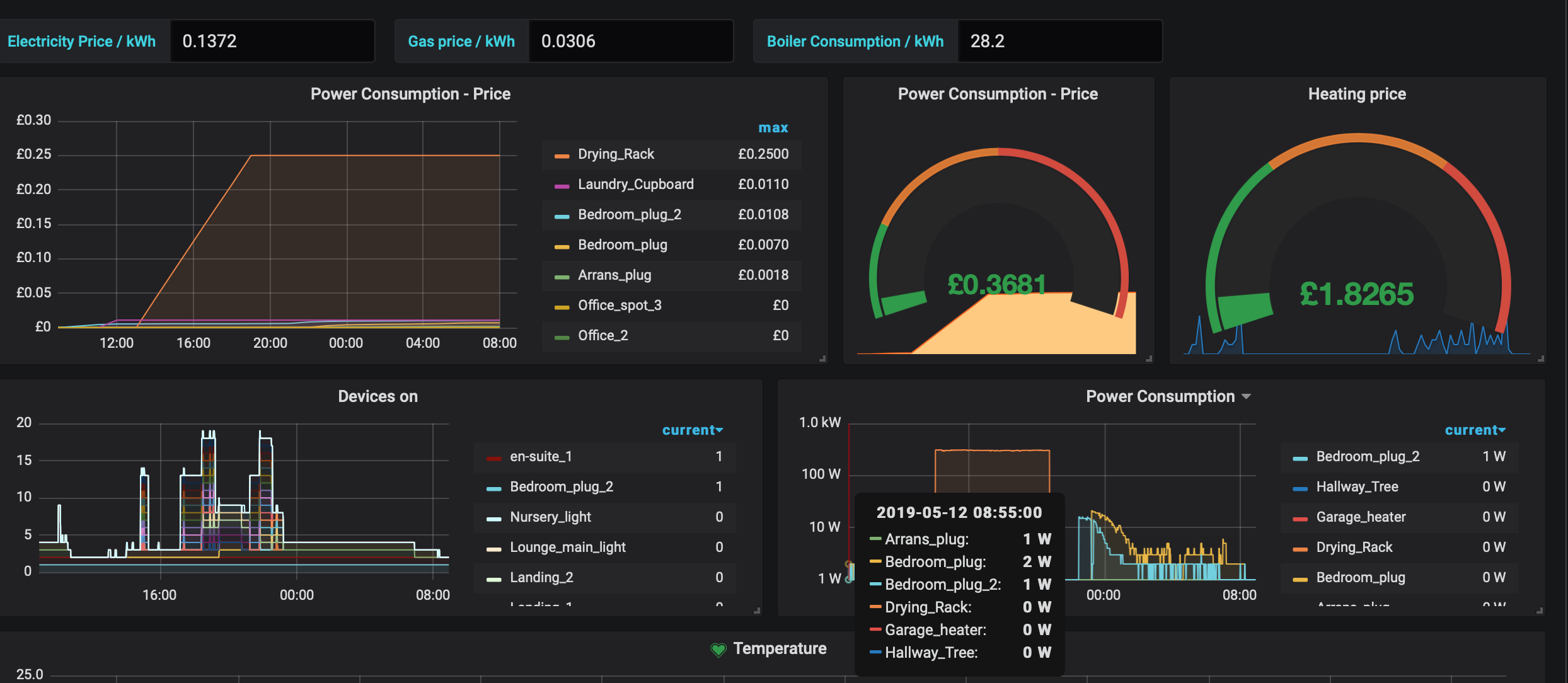Click the resize handle of Devices on panel
This screenshot has width=1568, height=683.
pos(757,611)
